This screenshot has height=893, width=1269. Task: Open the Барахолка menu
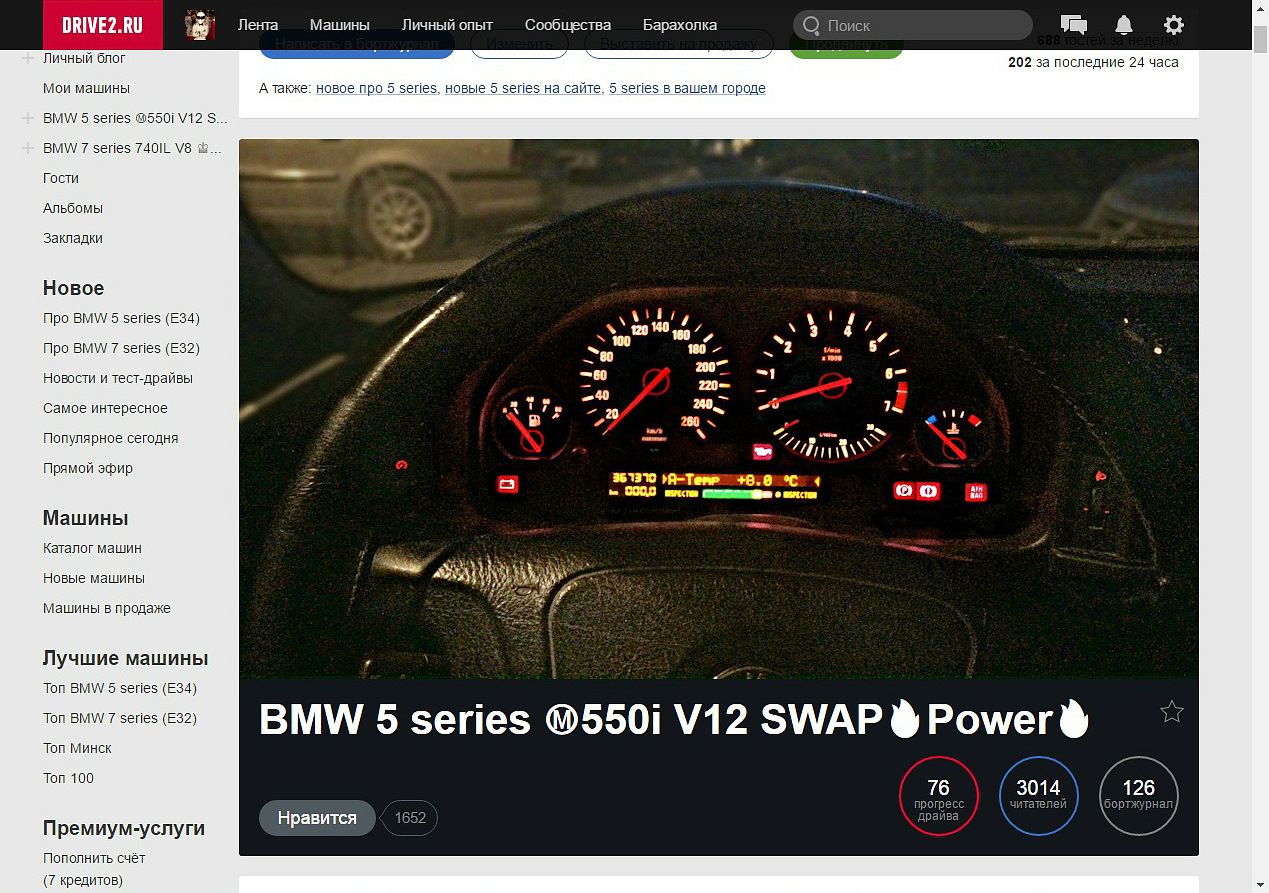click(680, 25)
